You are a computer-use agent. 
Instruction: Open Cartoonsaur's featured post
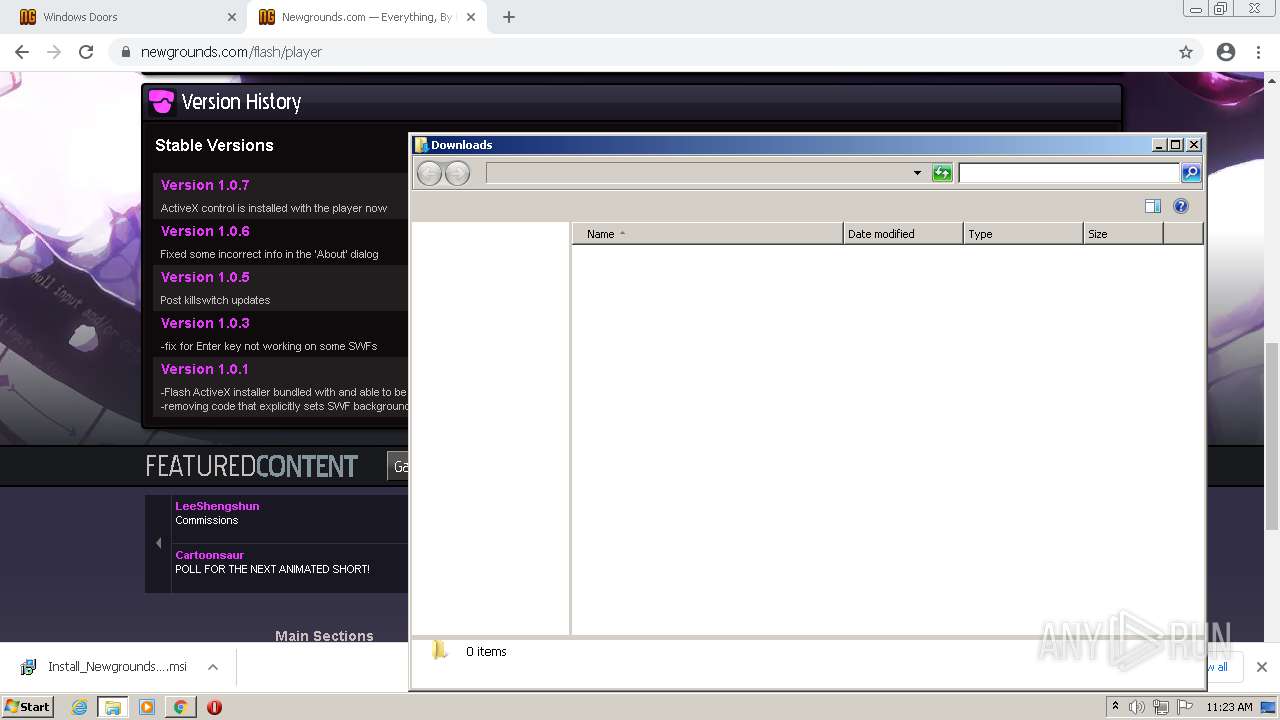[209, 555]
